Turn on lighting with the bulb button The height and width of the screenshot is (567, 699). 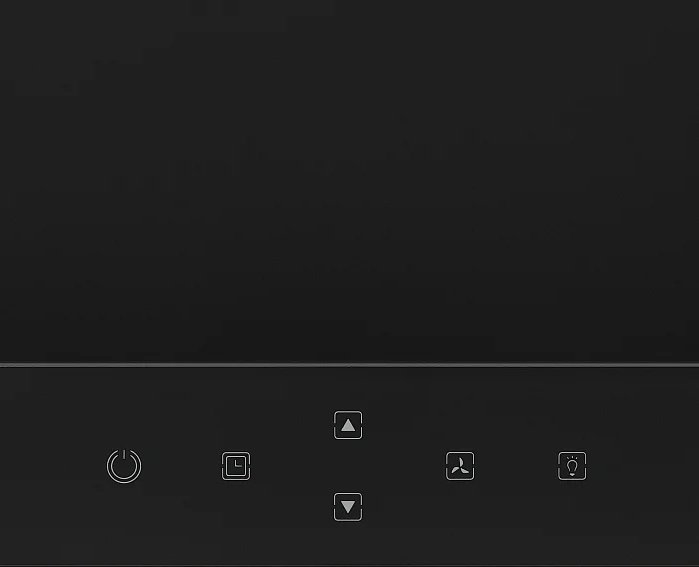tap(572, 466)
